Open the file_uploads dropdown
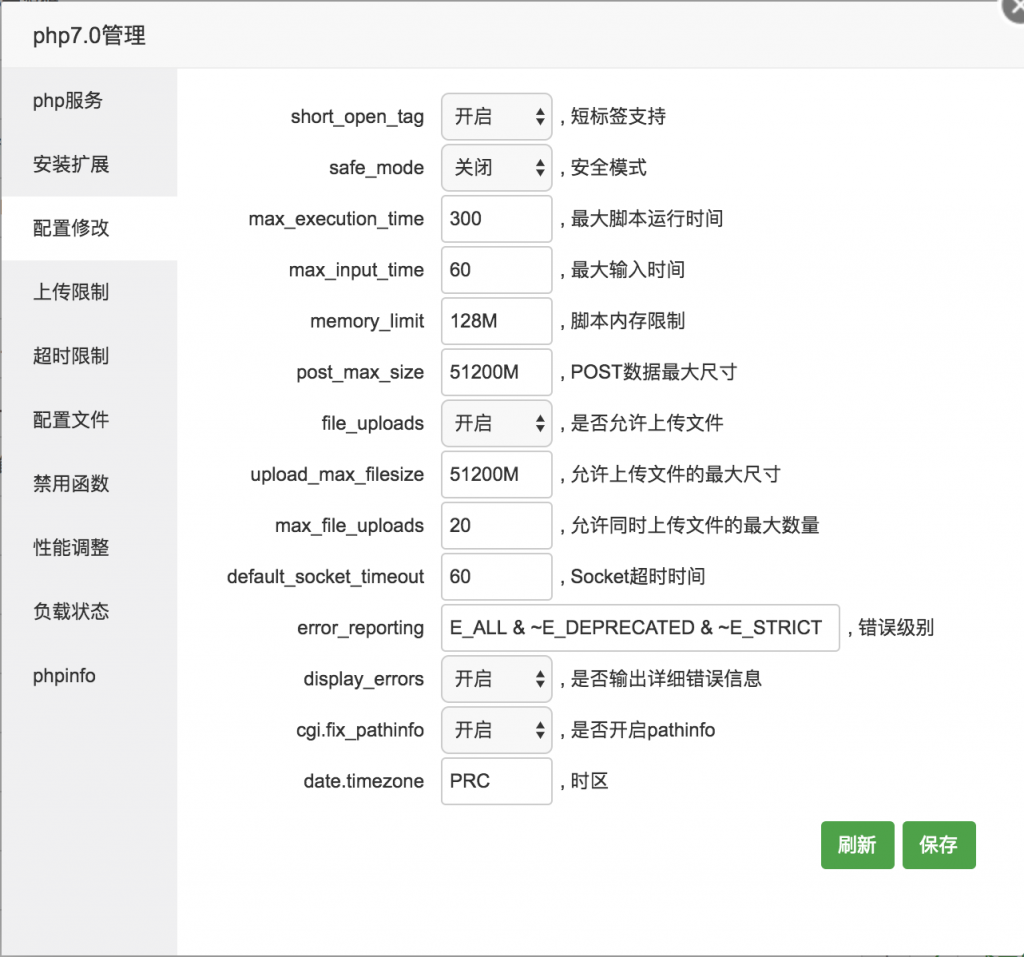The width and height of the screenshot is (1024, 957). tap(496, 423)
